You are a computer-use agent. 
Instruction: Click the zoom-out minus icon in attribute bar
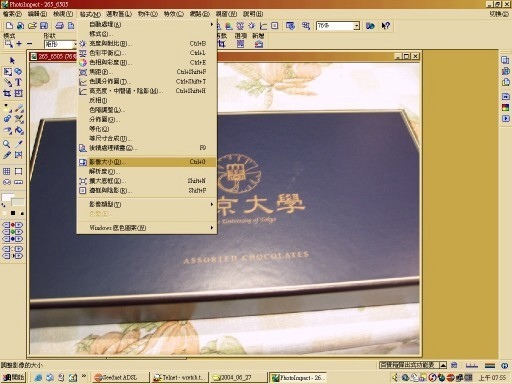tap(29, 44)
